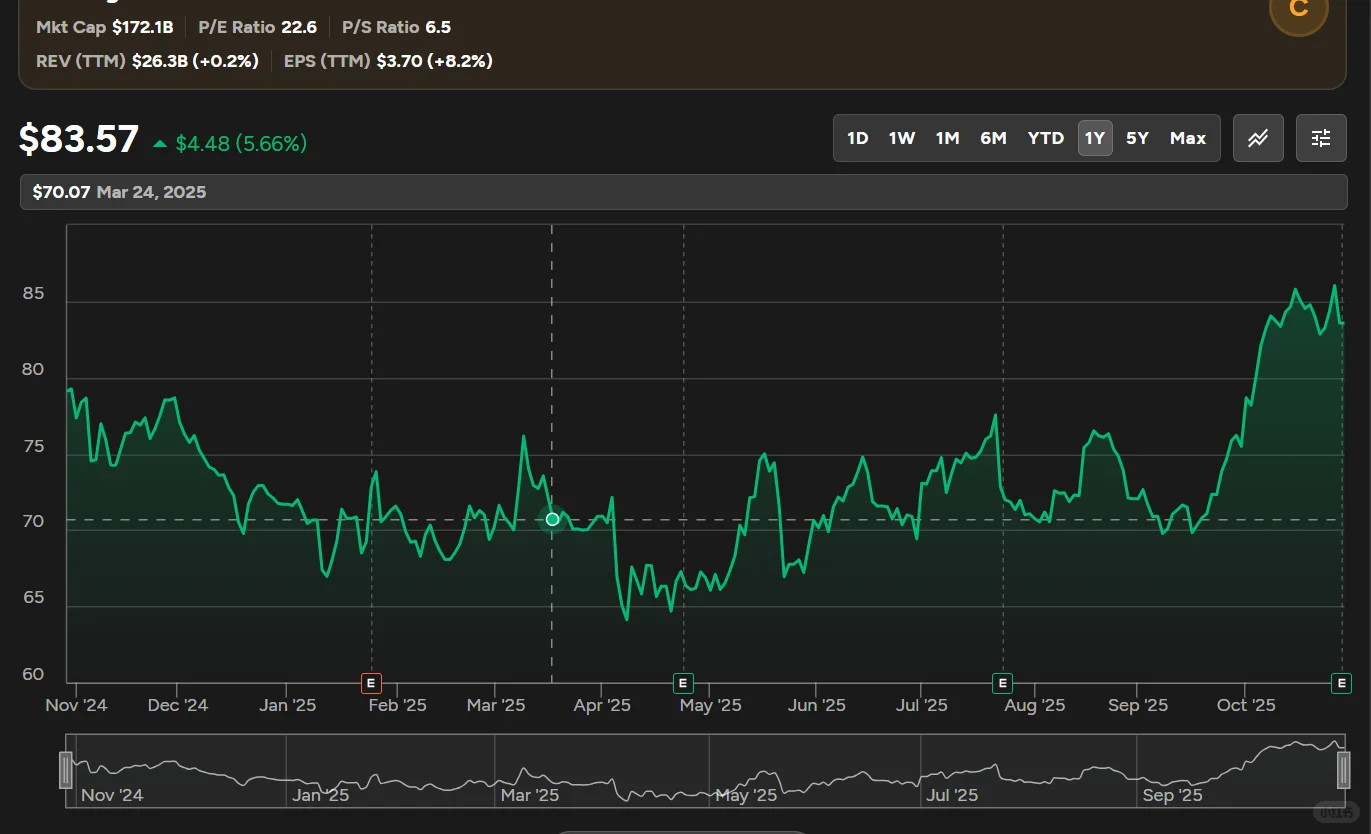Click the circular "C" company logo
The width and height of the screenshot is (1371, 834).
(1298, 12)
